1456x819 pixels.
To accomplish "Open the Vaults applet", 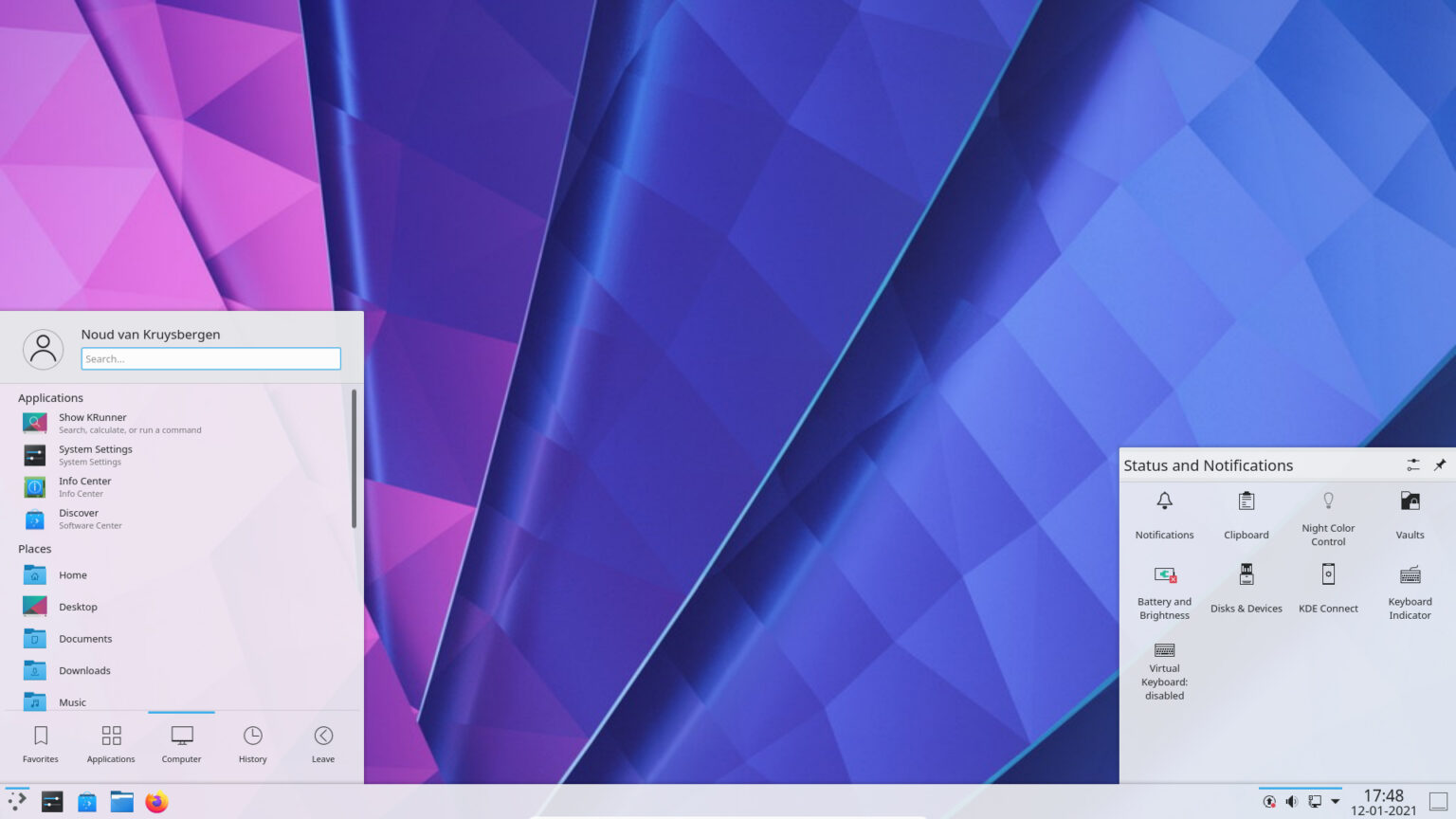I will tap(1409, 512).
